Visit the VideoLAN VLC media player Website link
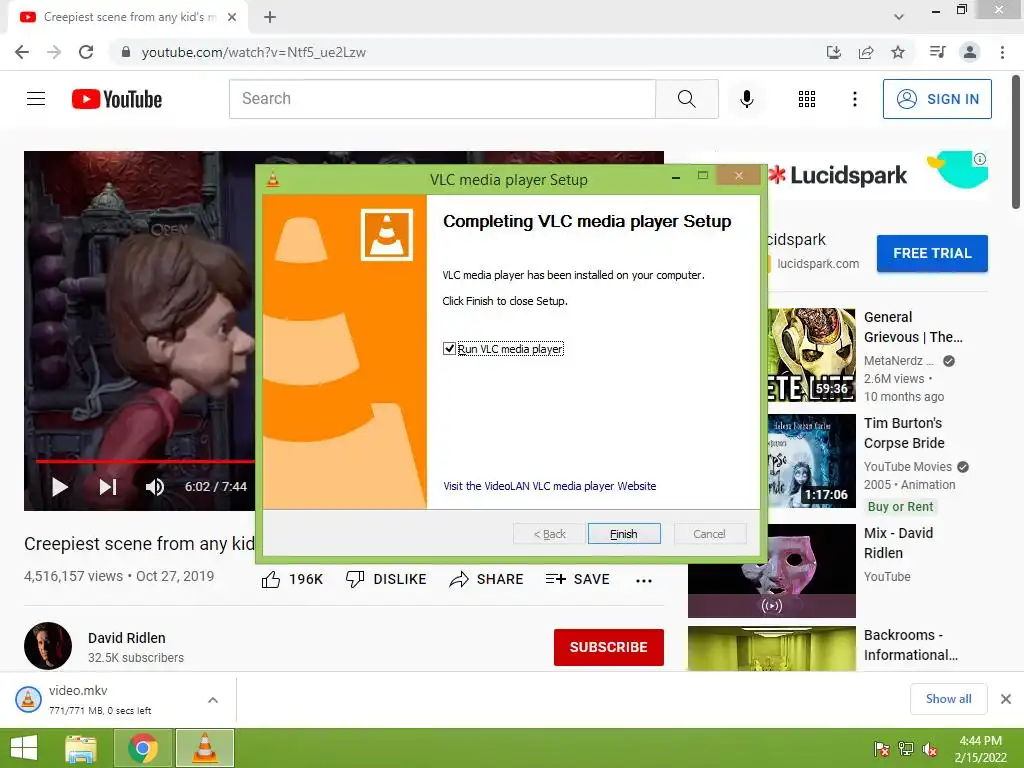The width and height of the screenshot is (1024, 768). (550, 486)
